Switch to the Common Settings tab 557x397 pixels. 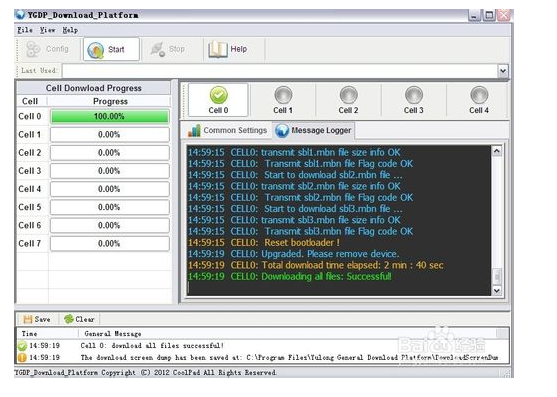point(227,130)
